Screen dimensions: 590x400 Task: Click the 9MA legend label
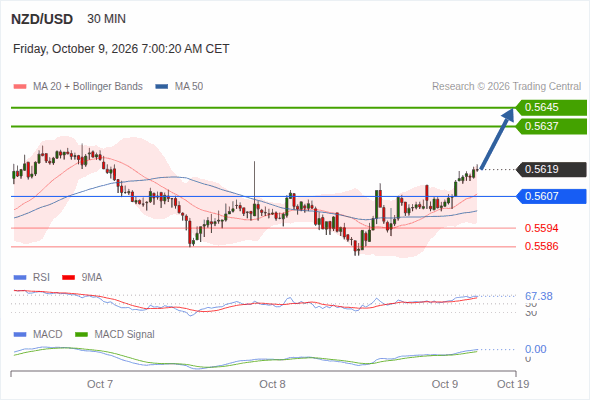click(x=91, y=278)
